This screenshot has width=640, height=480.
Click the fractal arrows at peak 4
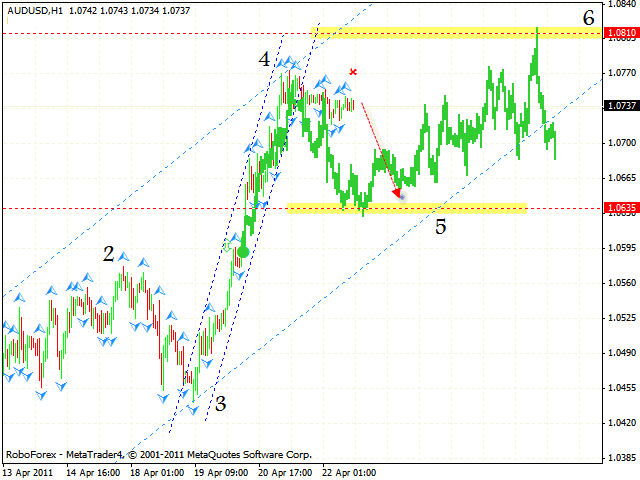288,63
